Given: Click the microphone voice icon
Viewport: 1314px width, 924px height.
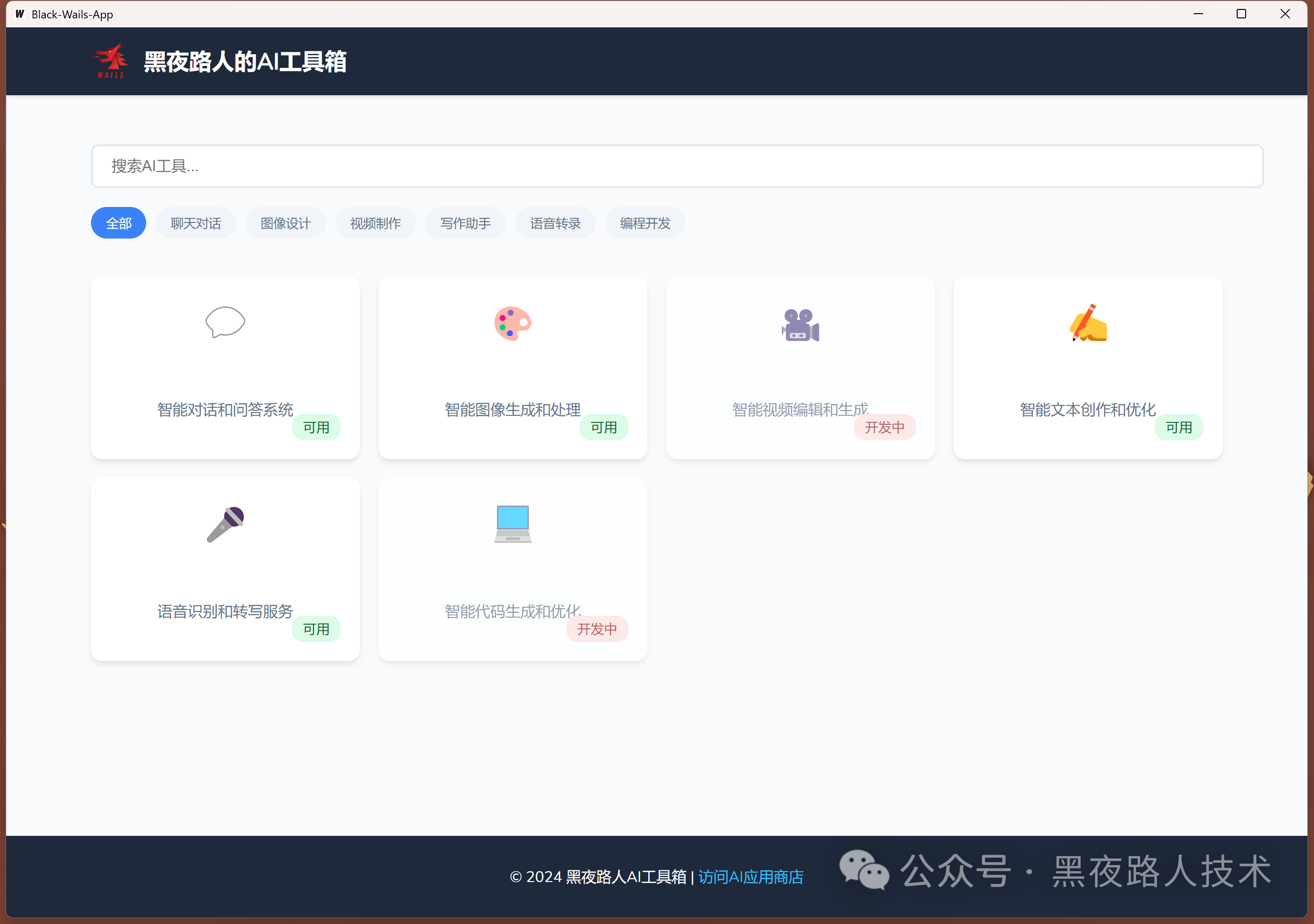Looking at the screenshot, I should click(x=225, y=524).
